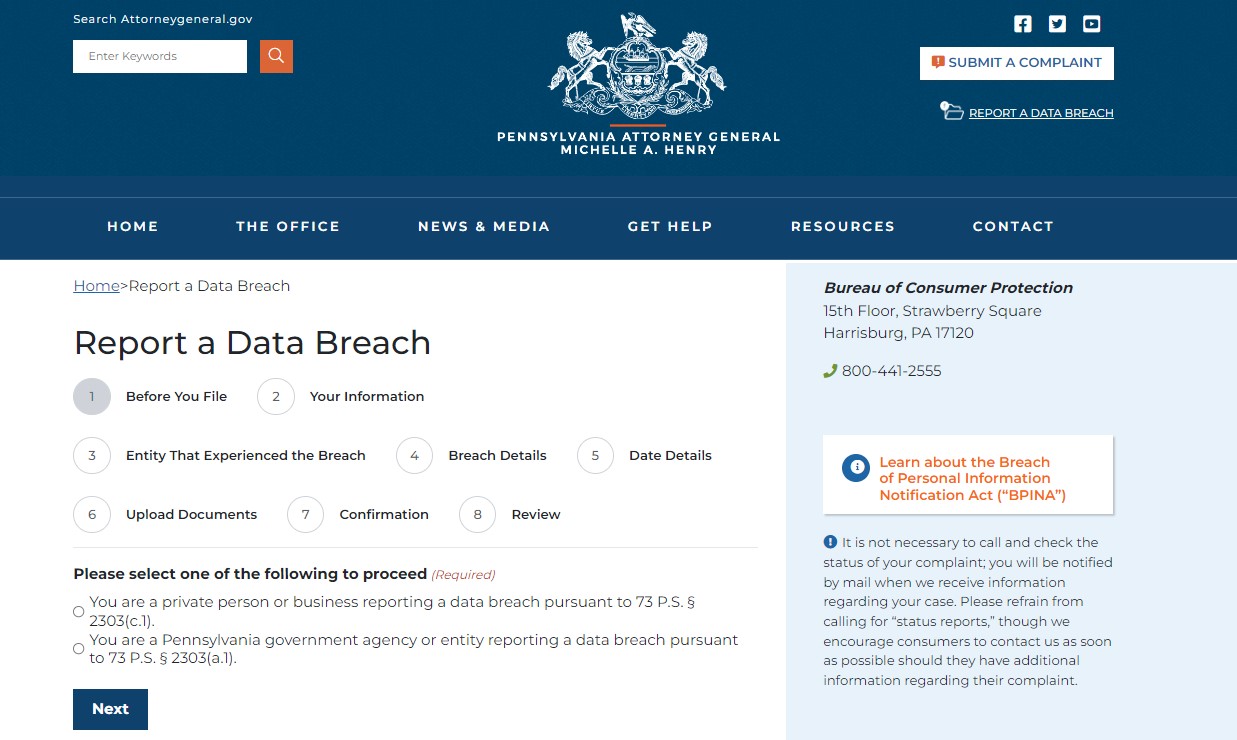This screenshot has width=1237, height=740.
Task: Click the Enter Keywords search field
Action: [x=159, y=56]
